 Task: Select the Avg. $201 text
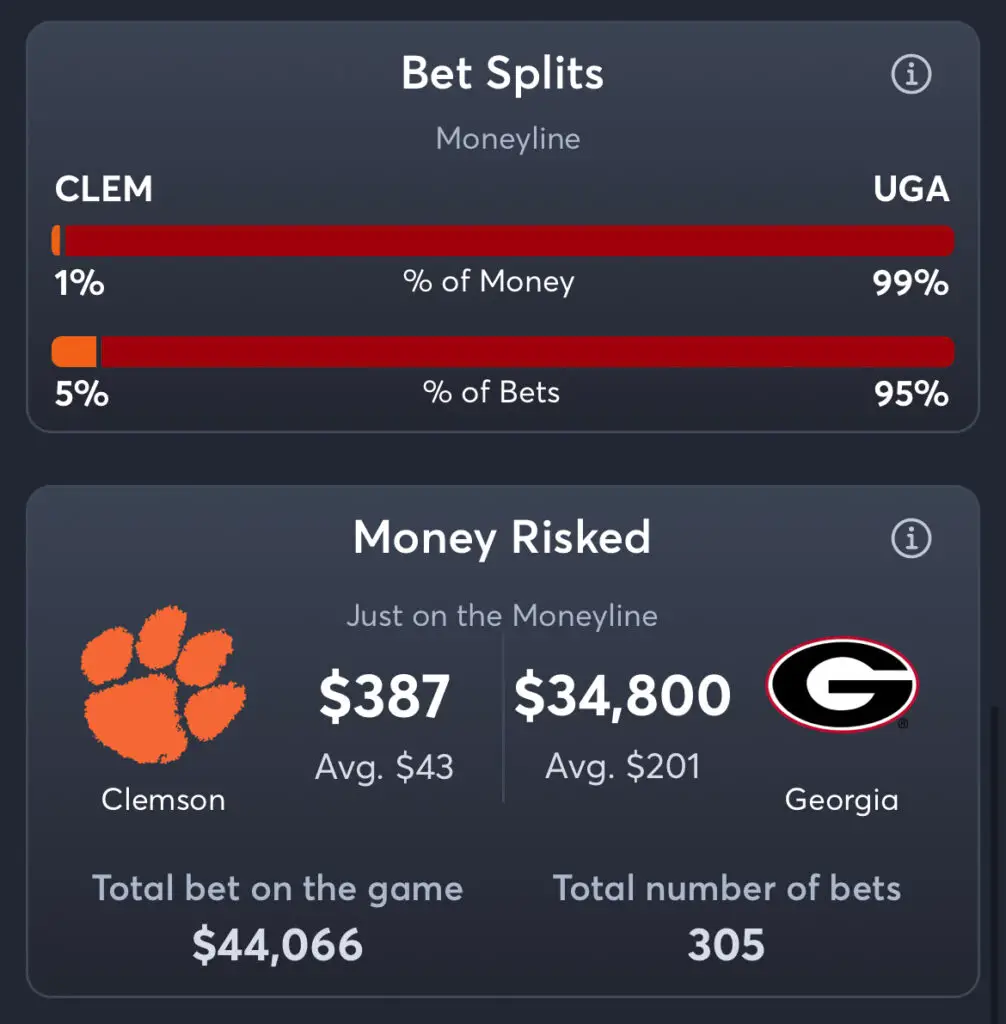[x=623, y=767]
